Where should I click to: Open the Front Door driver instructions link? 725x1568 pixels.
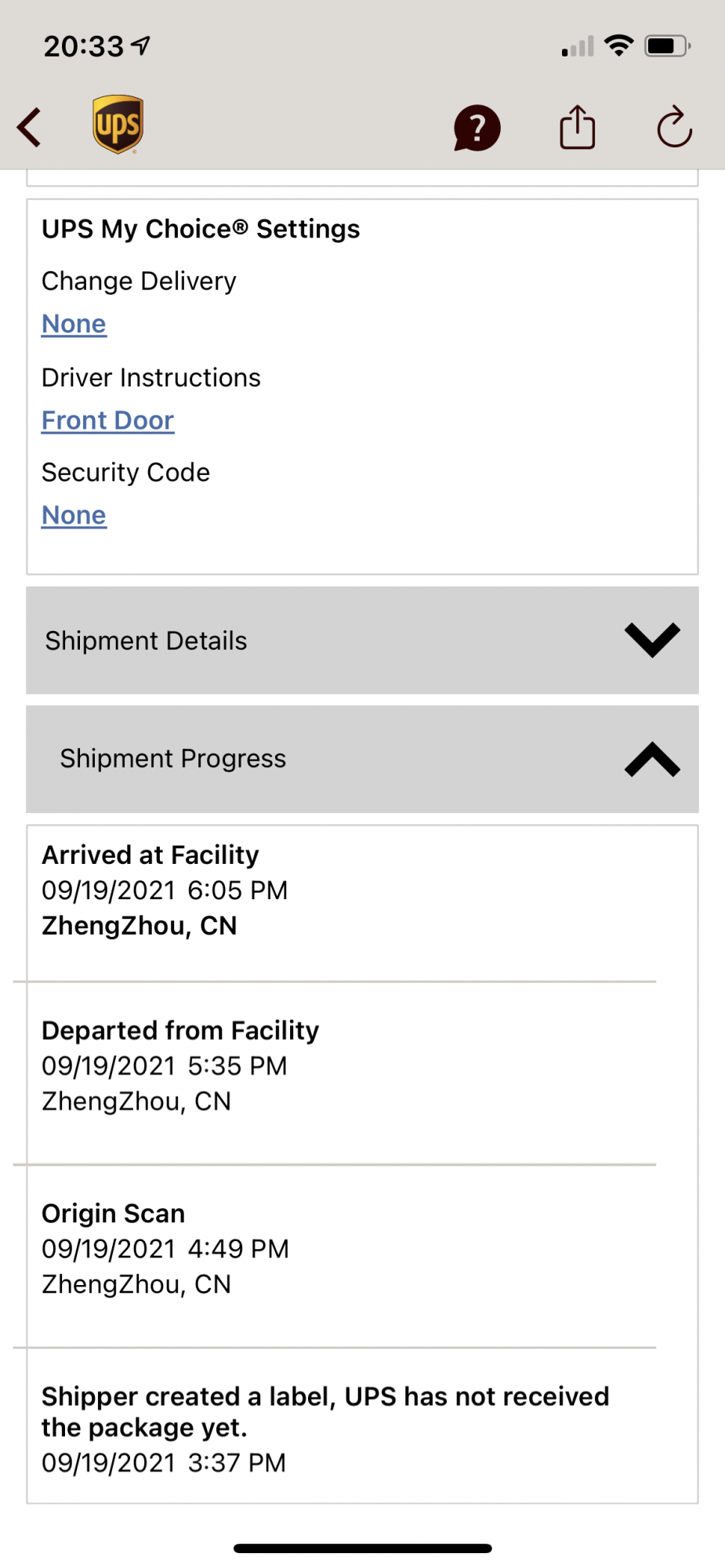point(107,420)
